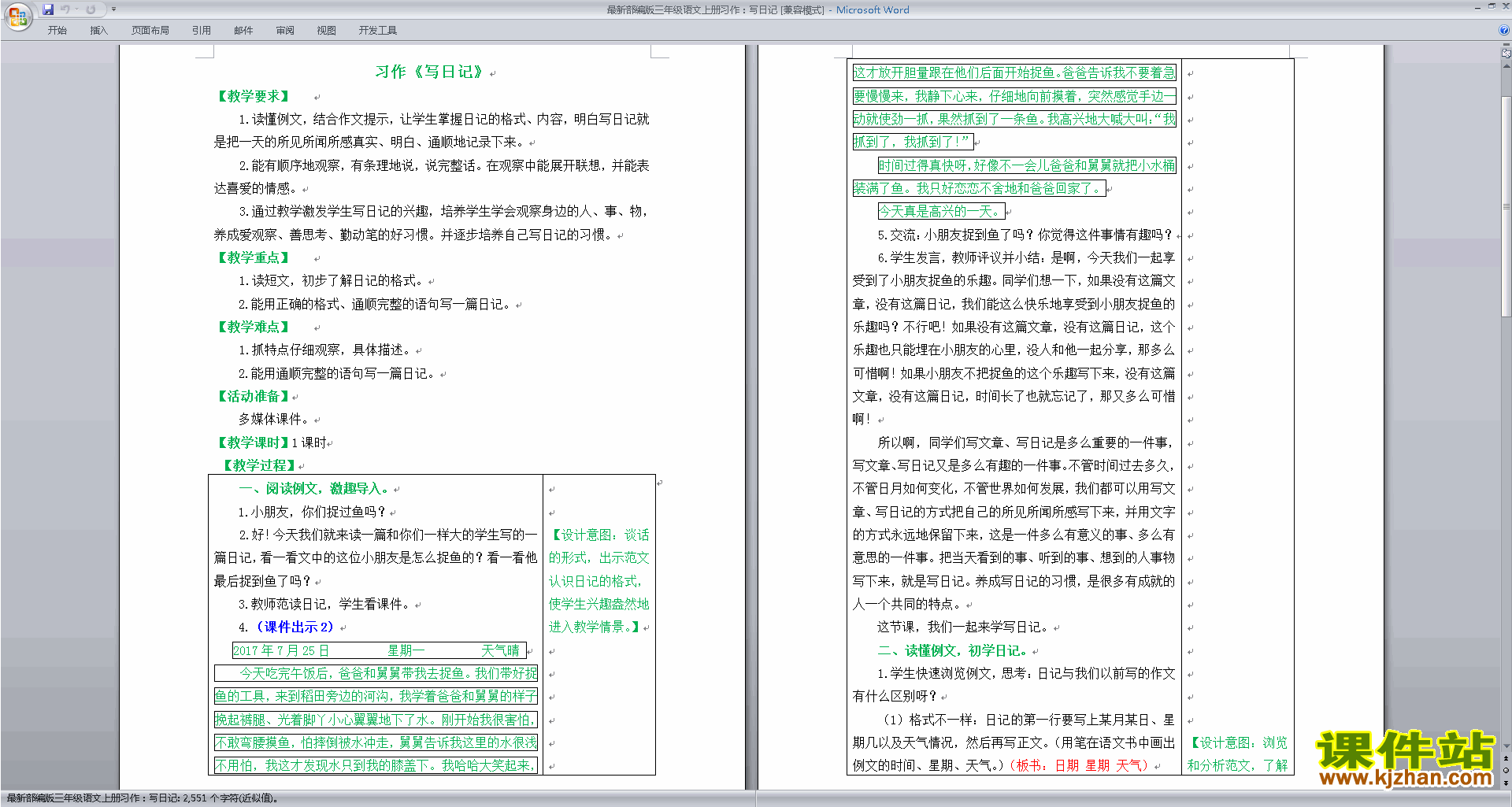
Task: Switch to the 页面布局 tab
Action: coord(150,31)
